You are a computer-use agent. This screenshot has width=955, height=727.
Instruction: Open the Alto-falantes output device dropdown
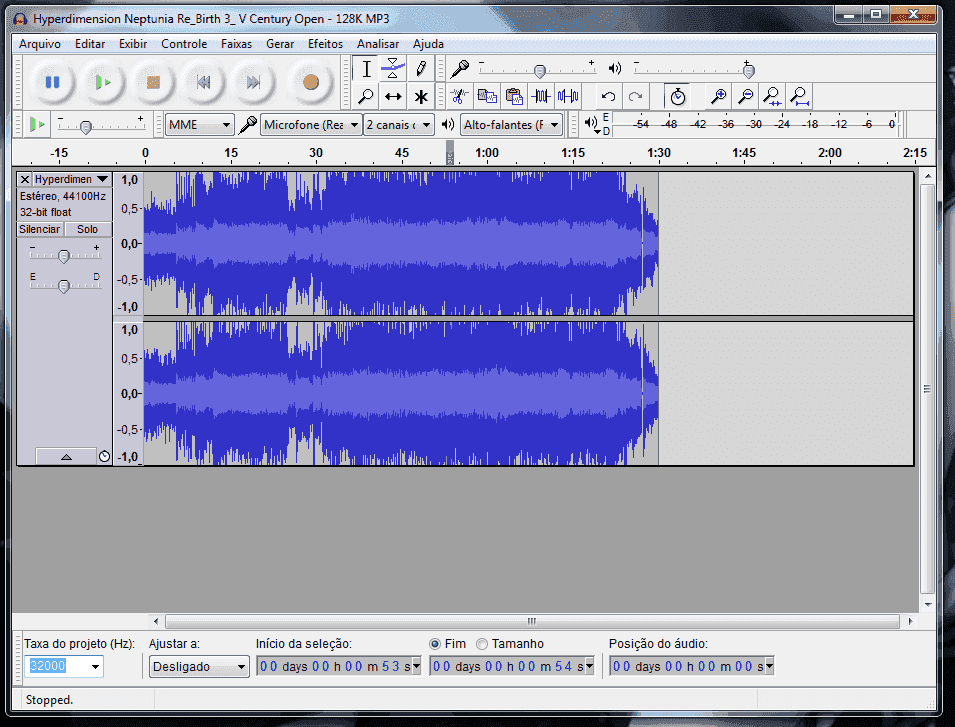511,125
